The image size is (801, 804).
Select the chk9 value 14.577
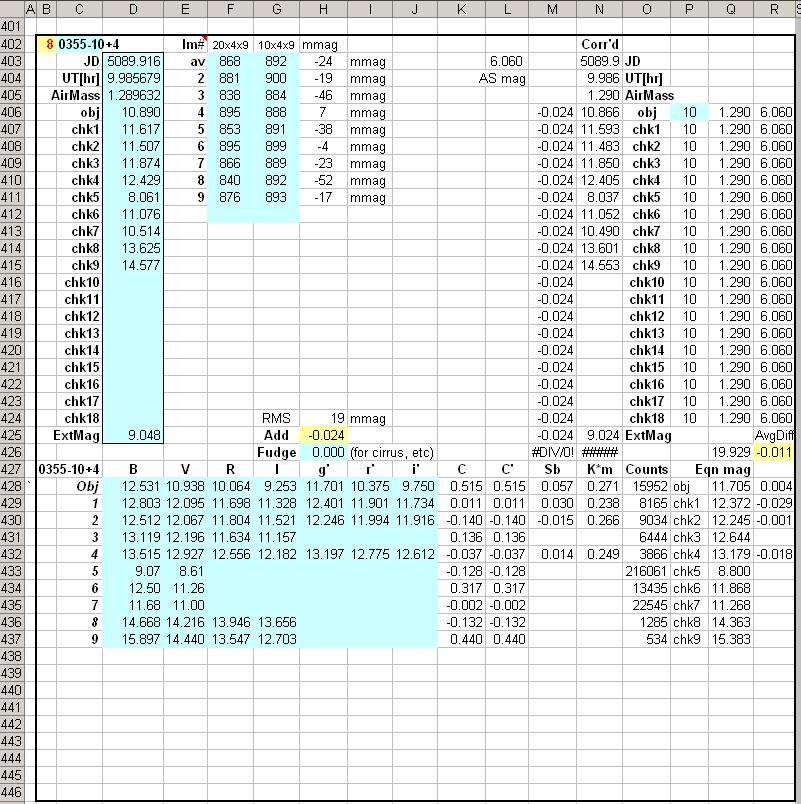133,265
